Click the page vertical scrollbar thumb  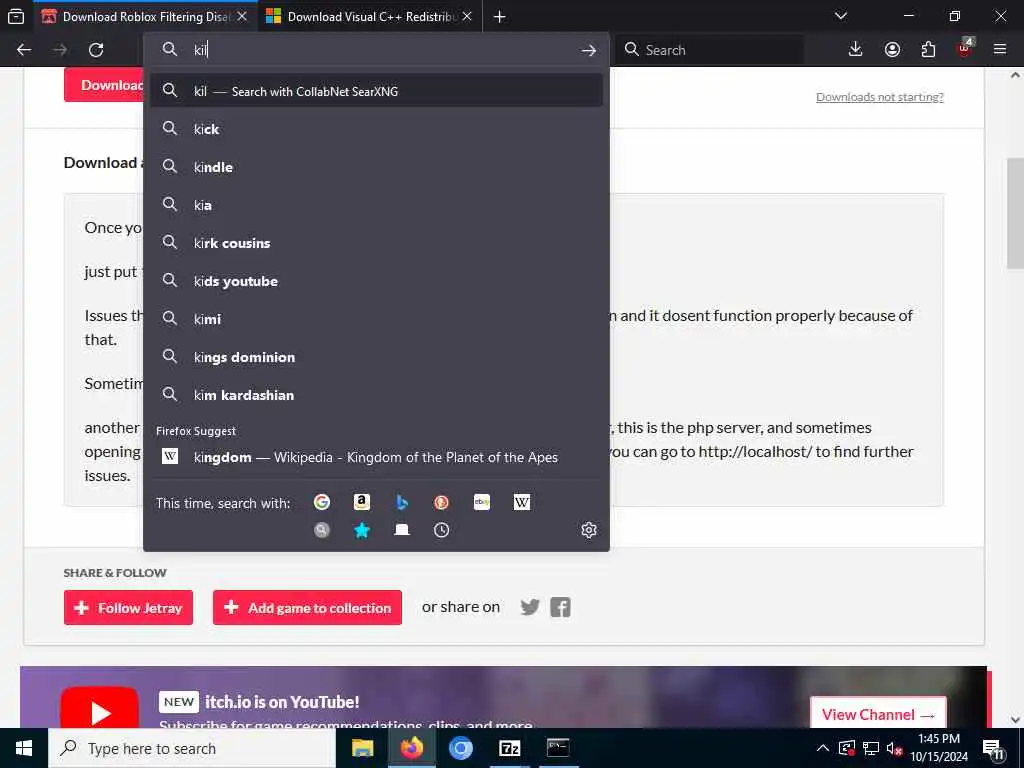(x=1015, y=213)
